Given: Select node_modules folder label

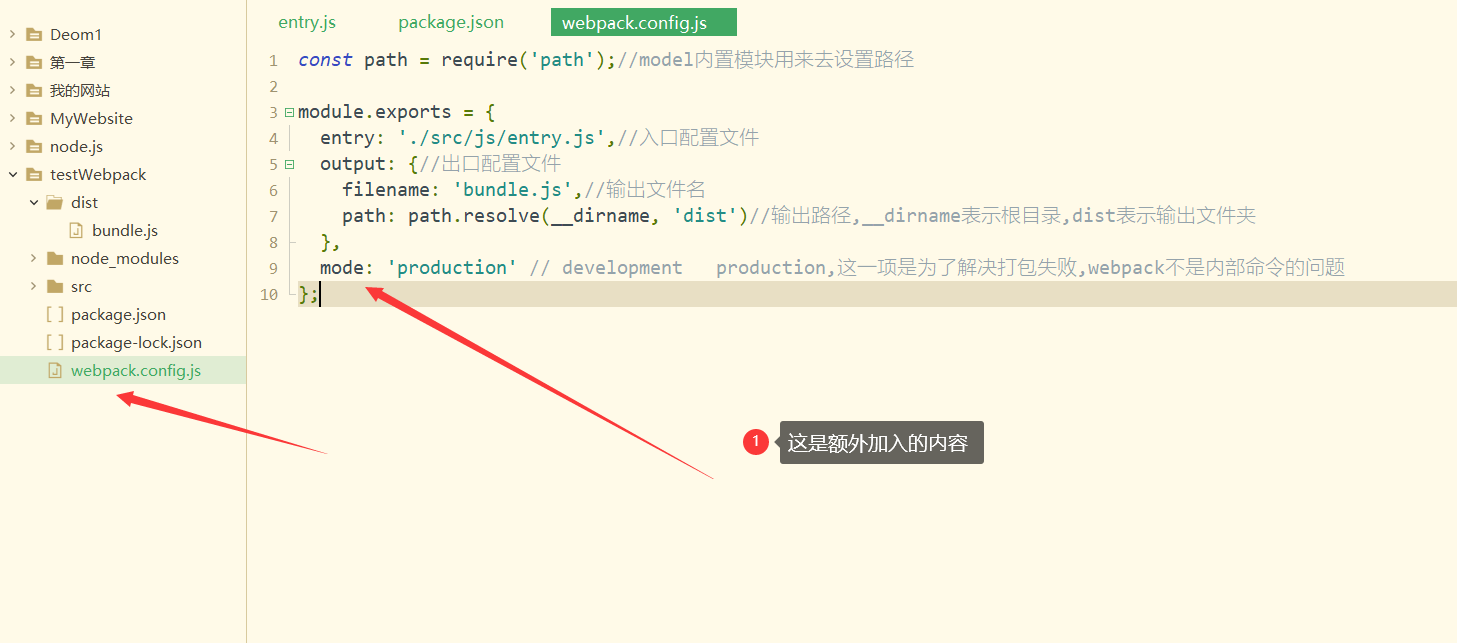Looking at the screenshot, I should coord(125,258).
